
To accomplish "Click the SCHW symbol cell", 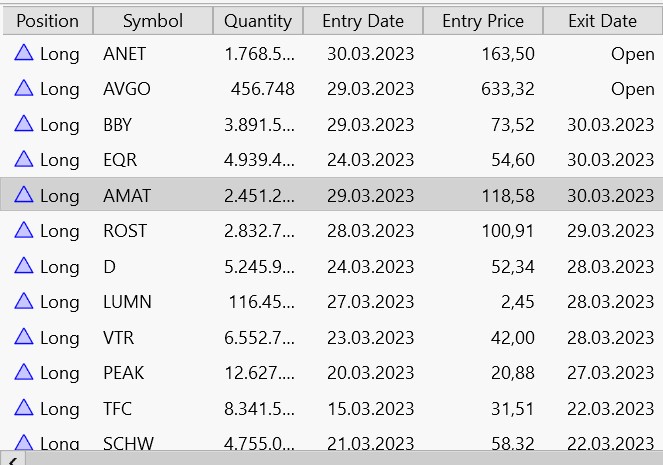I will click(x=128, y=443).
